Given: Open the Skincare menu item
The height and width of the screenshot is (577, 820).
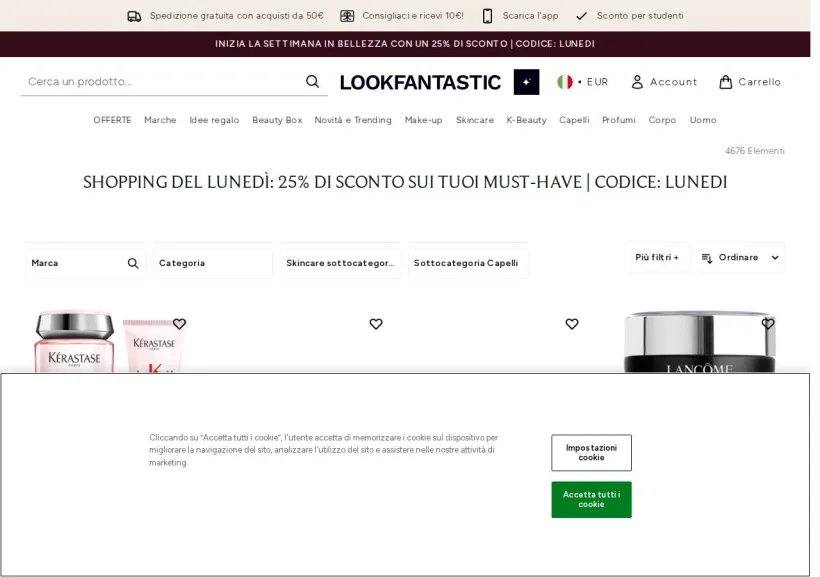Looking at the screenshot, I should (x=474, y=120).
